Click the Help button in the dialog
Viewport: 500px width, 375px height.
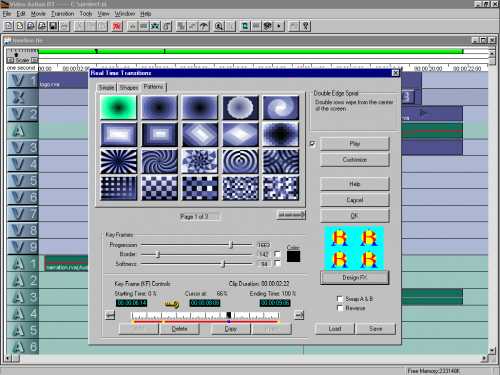(x=354, y=184)
